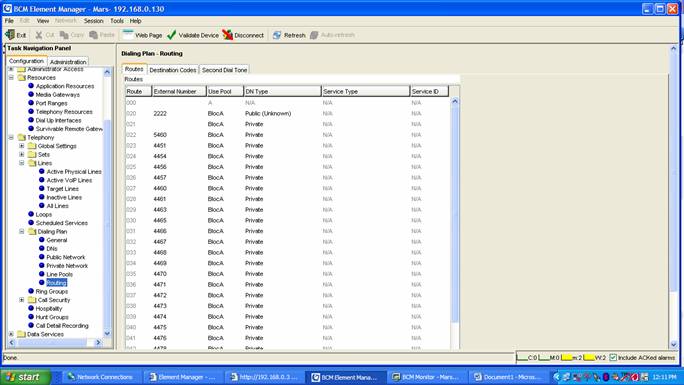Expand the Data Services folder

point(11,334)
